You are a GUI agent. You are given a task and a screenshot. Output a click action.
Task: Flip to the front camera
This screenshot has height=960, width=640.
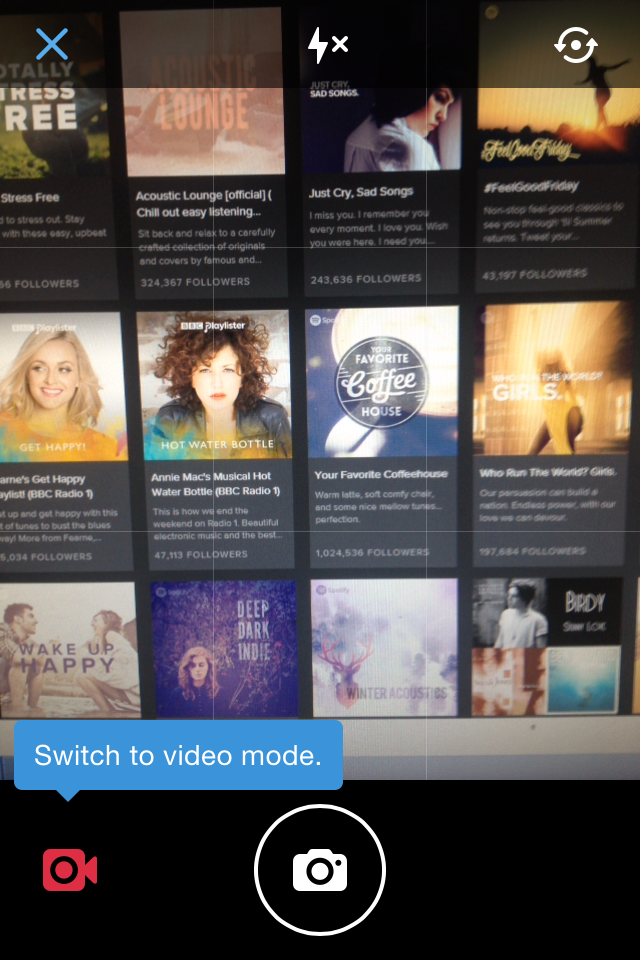coord(576,45)
